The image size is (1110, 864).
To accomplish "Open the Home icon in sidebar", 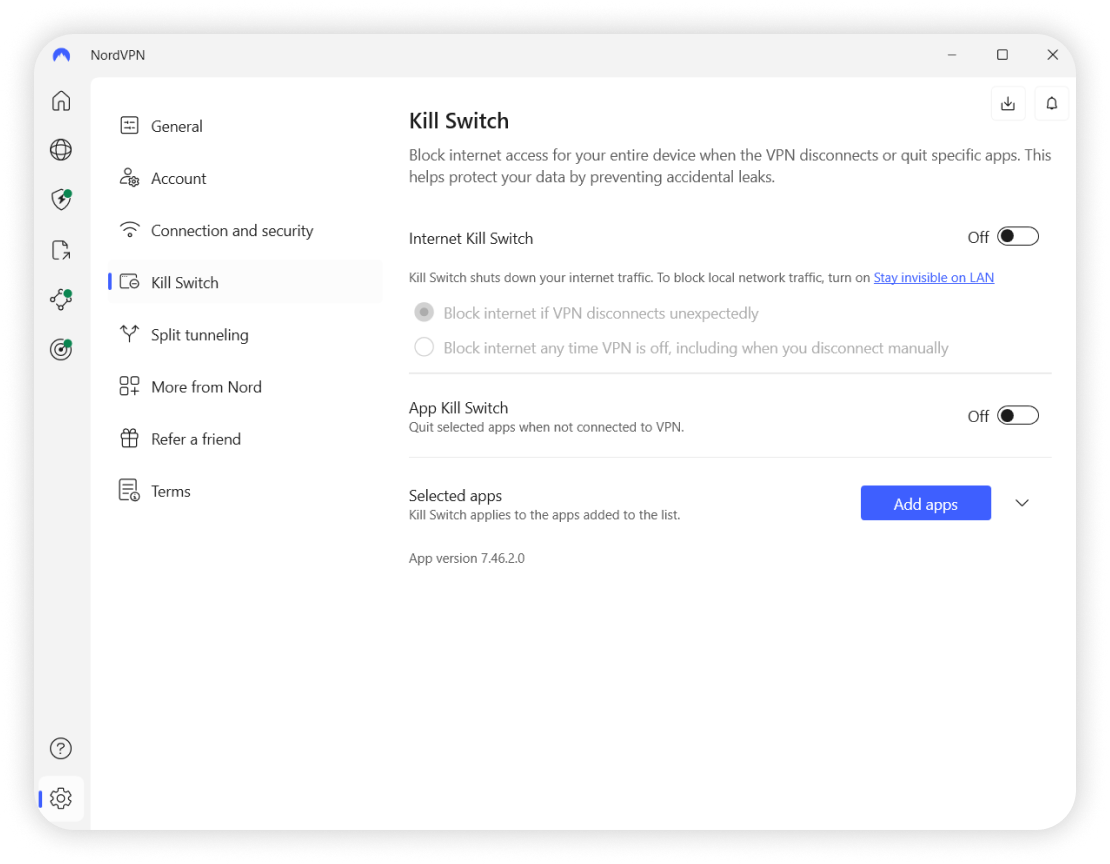I will point(61,101).
